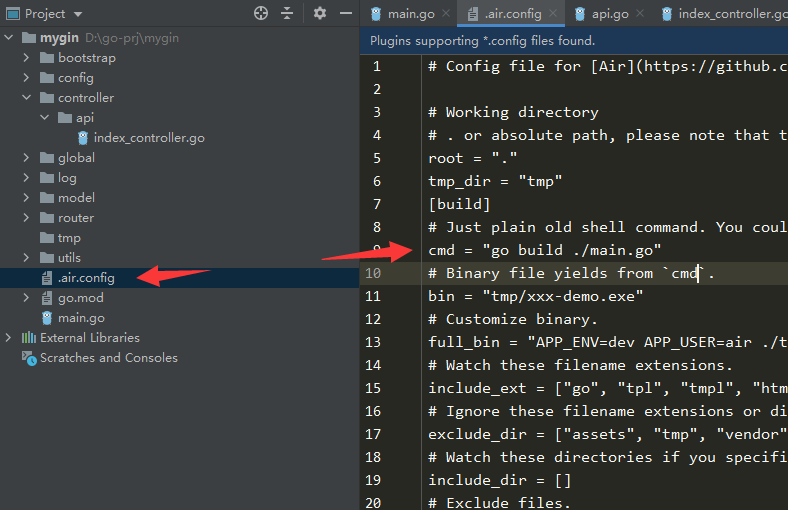Image resolution: width=788 pixels, height=510 pixels.
Task: Expand the config folder
Action: [x=26, y=77]
